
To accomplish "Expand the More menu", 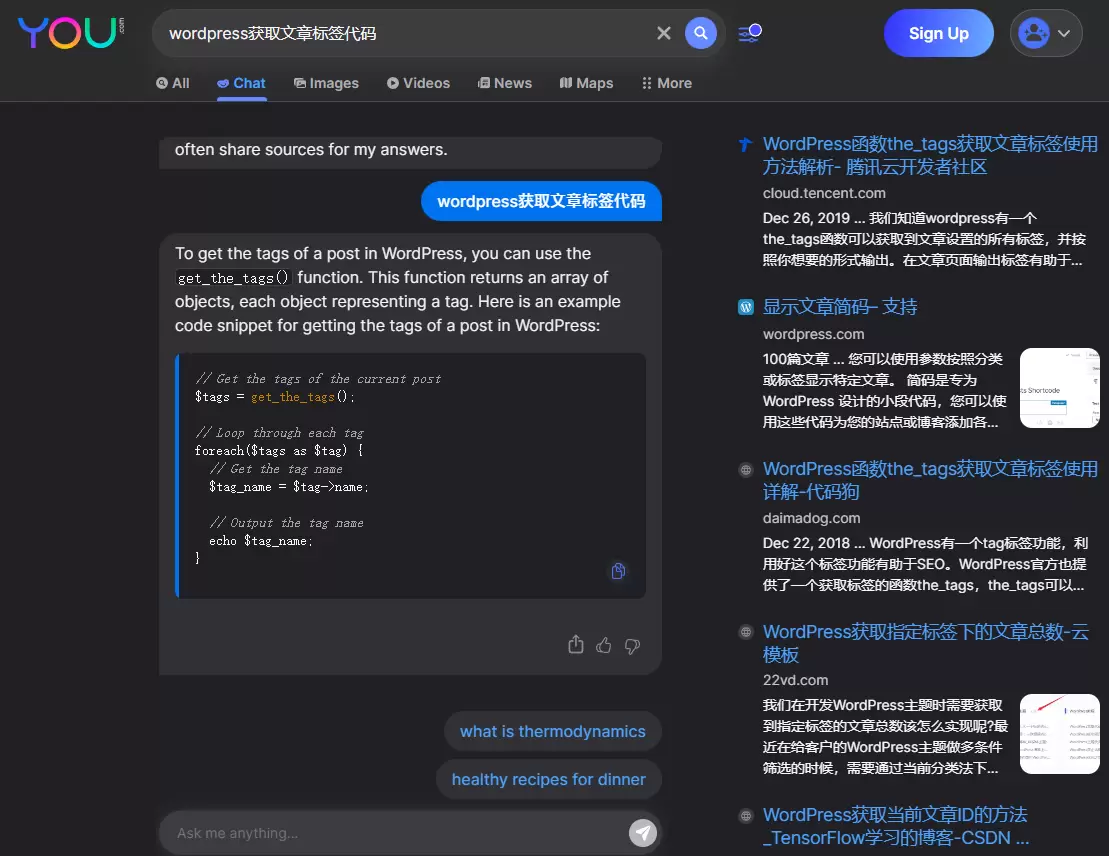I will [x=666, y=83].
